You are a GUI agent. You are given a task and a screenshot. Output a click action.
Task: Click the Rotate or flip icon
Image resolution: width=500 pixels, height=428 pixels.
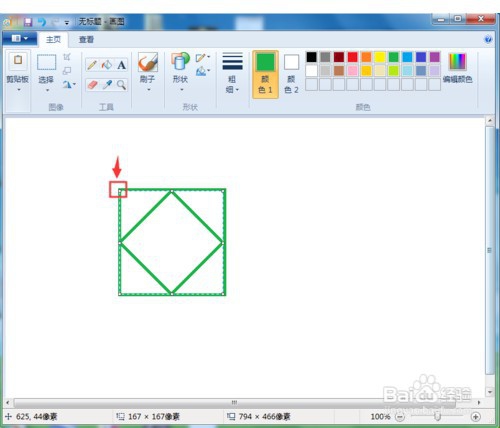coord(67,85)
